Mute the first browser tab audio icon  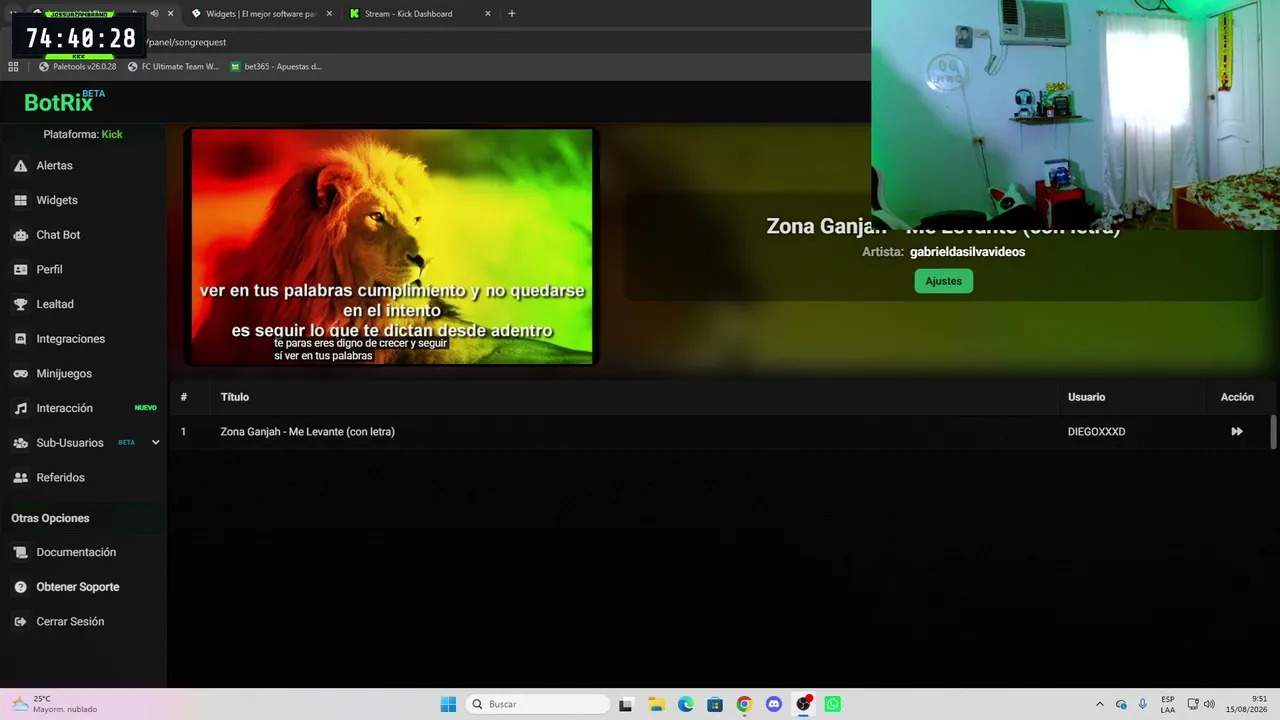[x=154, y=14]
